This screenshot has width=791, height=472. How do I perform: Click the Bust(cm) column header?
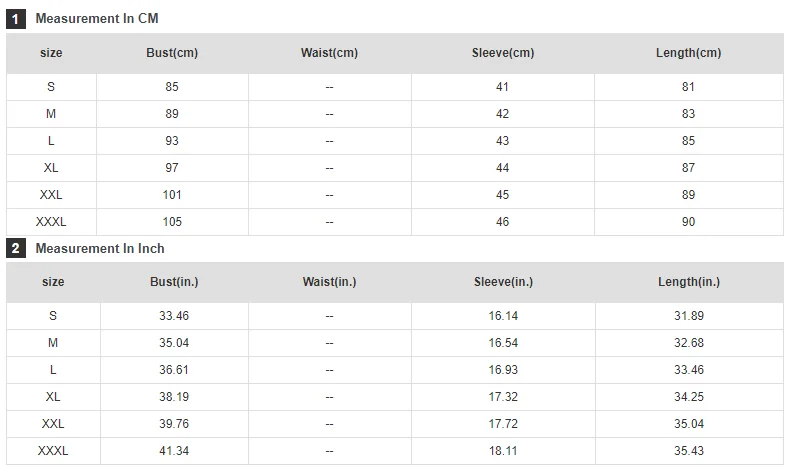pos(172,53)
